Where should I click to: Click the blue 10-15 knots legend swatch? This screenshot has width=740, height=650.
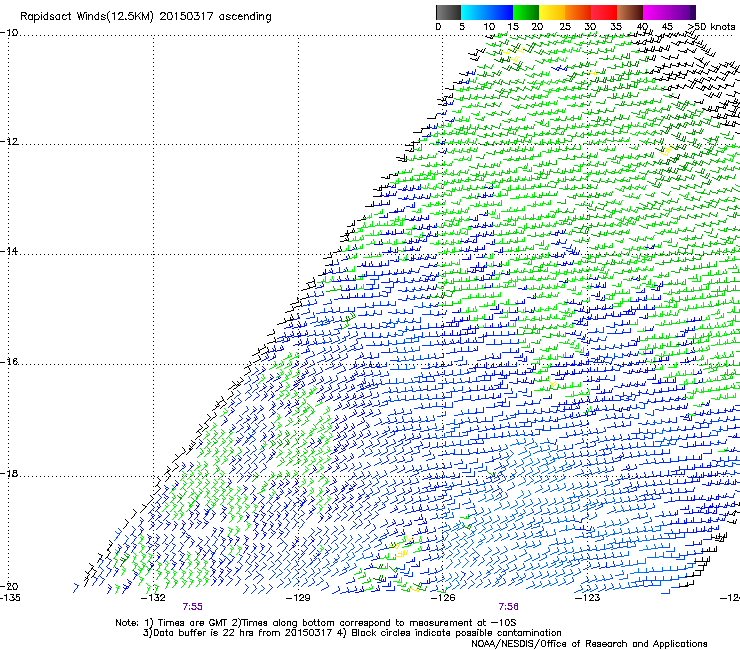click(500, 12)
